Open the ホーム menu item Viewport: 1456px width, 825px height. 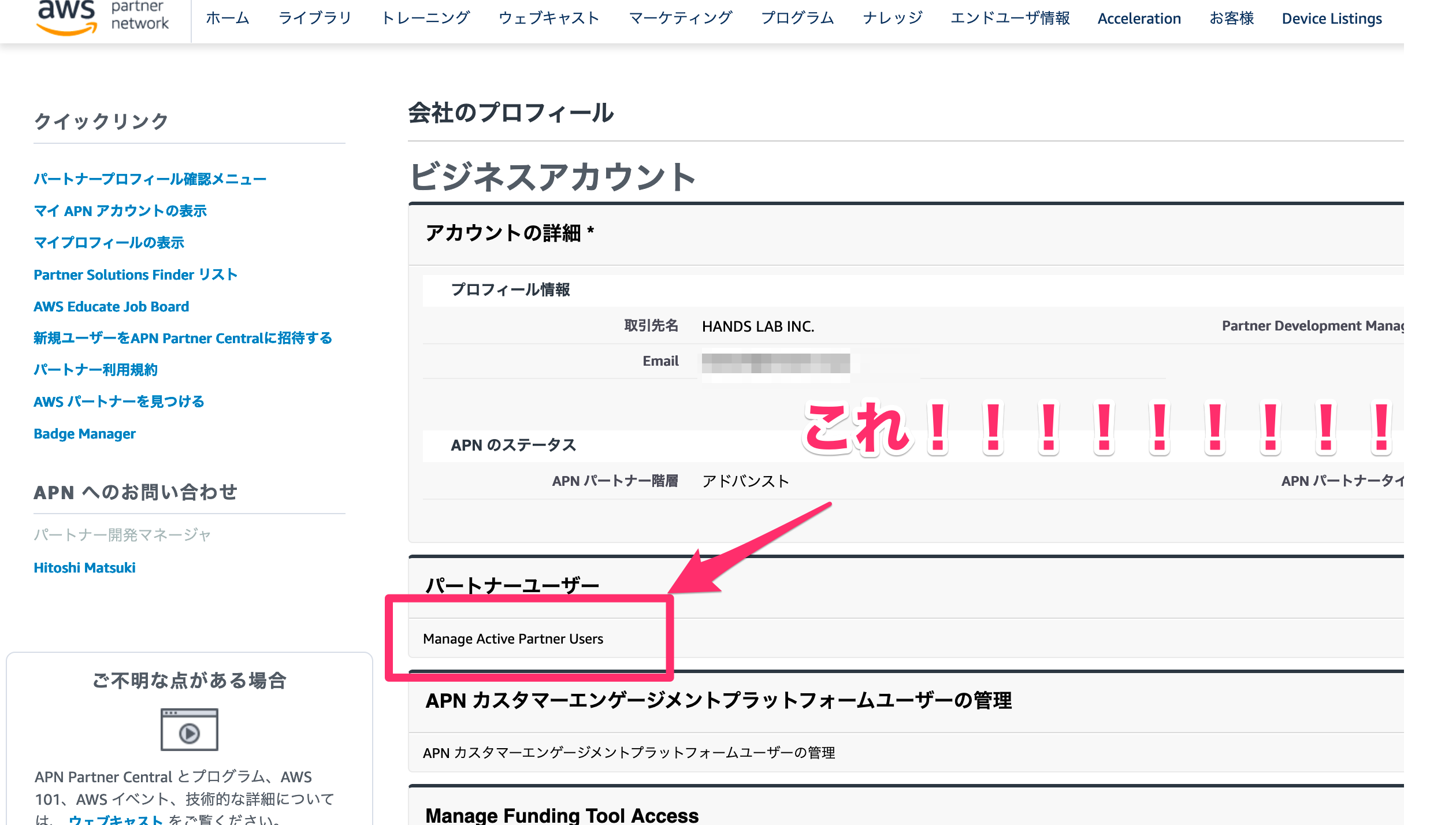(228, 18)
